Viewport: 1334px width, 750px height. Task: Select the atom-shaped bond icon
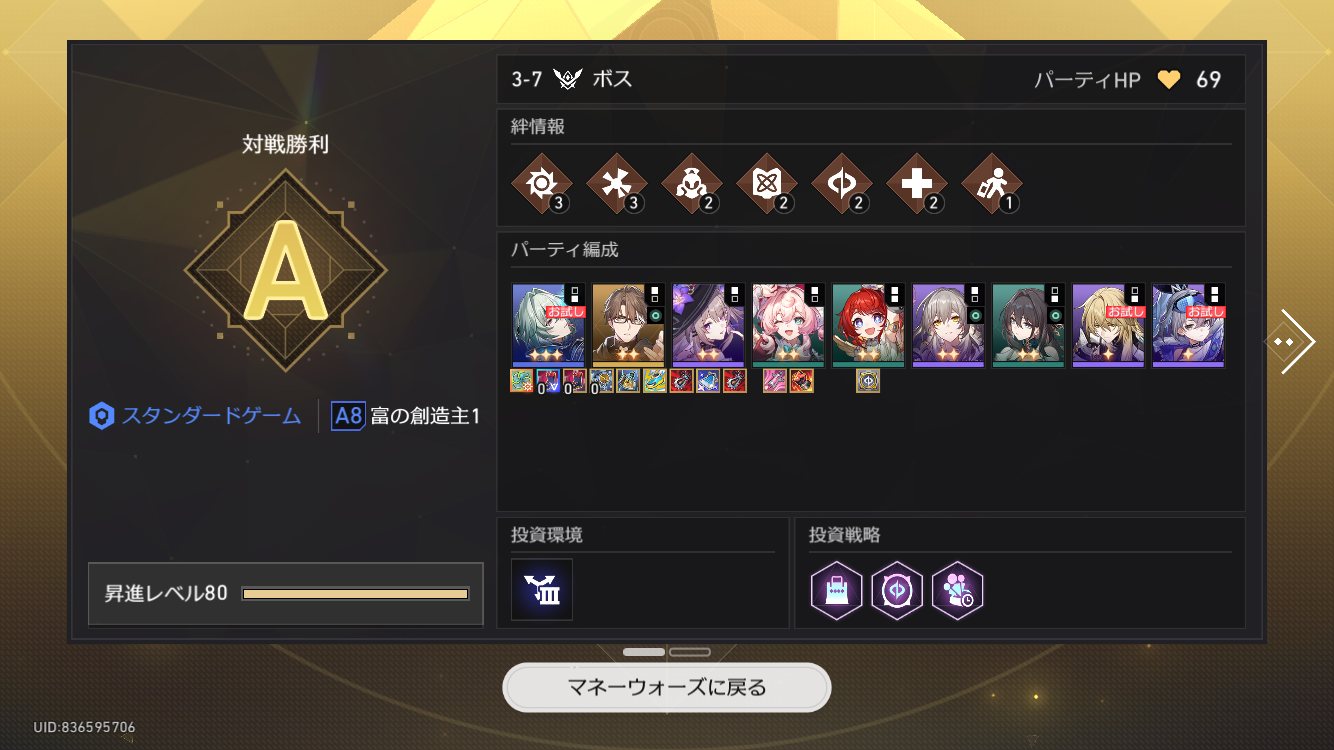click(x=767, y=184)
